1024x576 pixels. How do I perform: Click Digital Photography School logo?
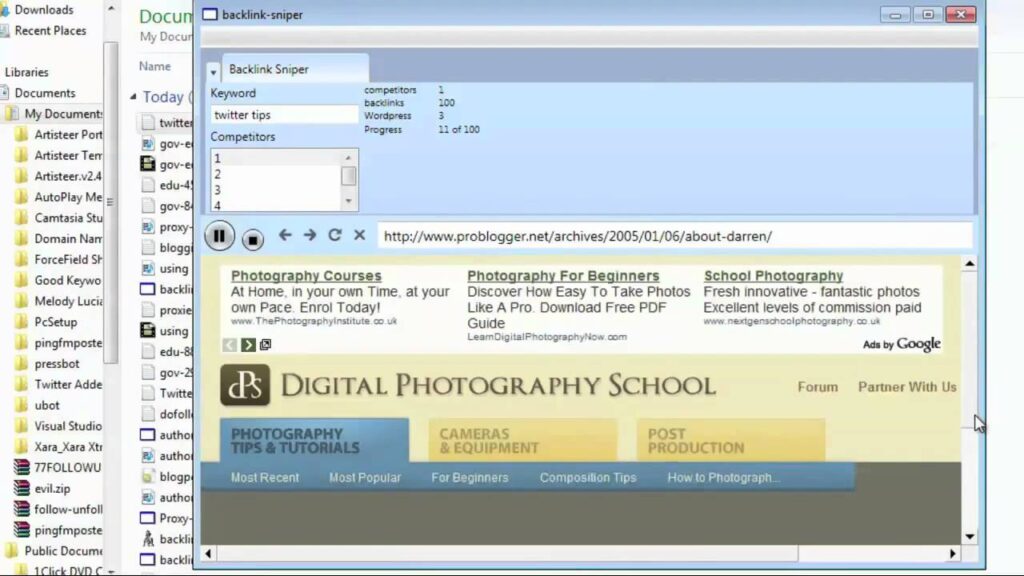click(x=468, y=385)
